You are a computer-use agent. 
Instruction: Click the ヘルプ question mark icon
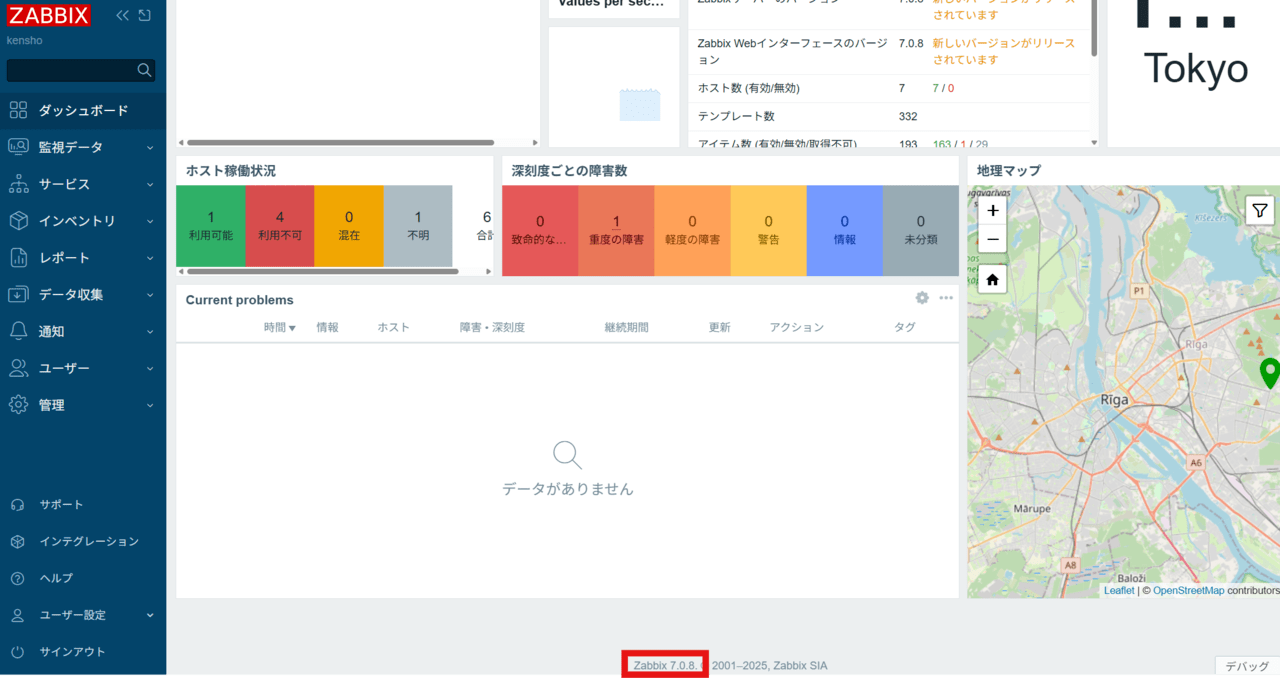click(x=17, y=578)
